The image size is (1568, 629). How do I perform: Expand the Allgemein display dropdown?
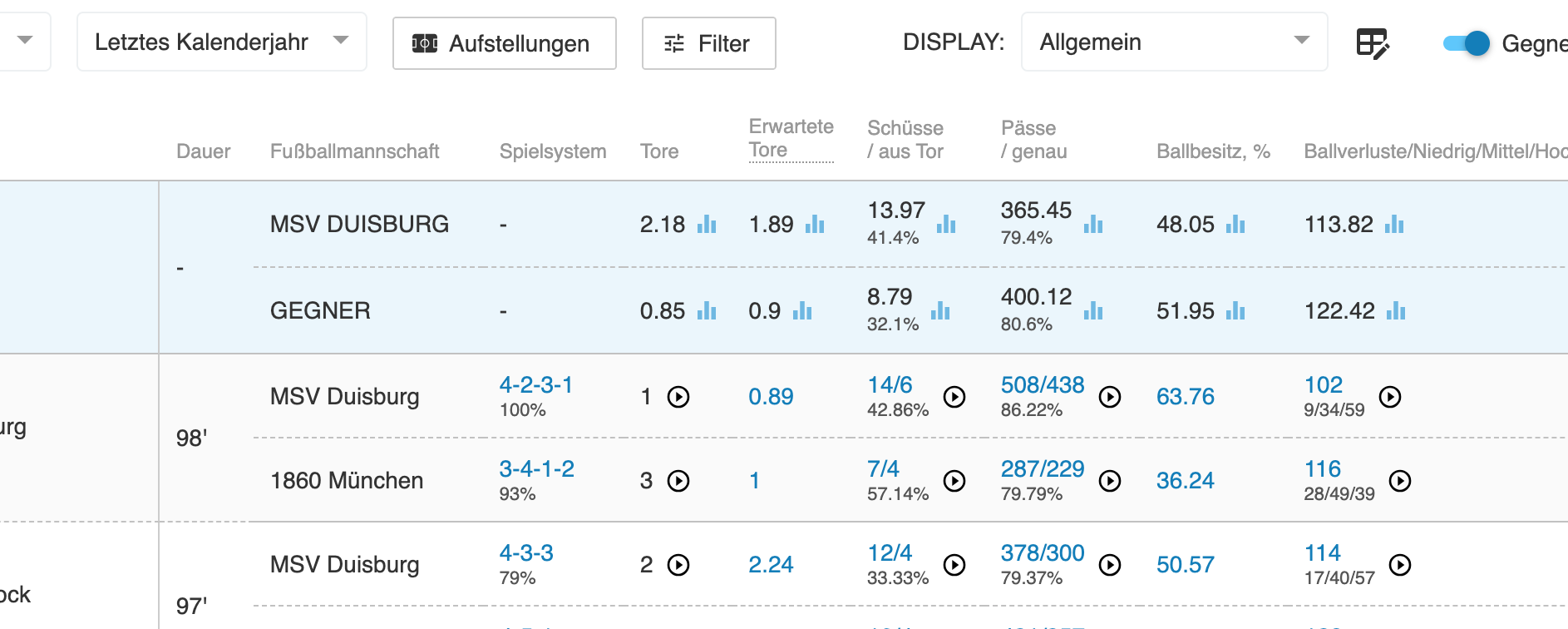pos(1173,42)
